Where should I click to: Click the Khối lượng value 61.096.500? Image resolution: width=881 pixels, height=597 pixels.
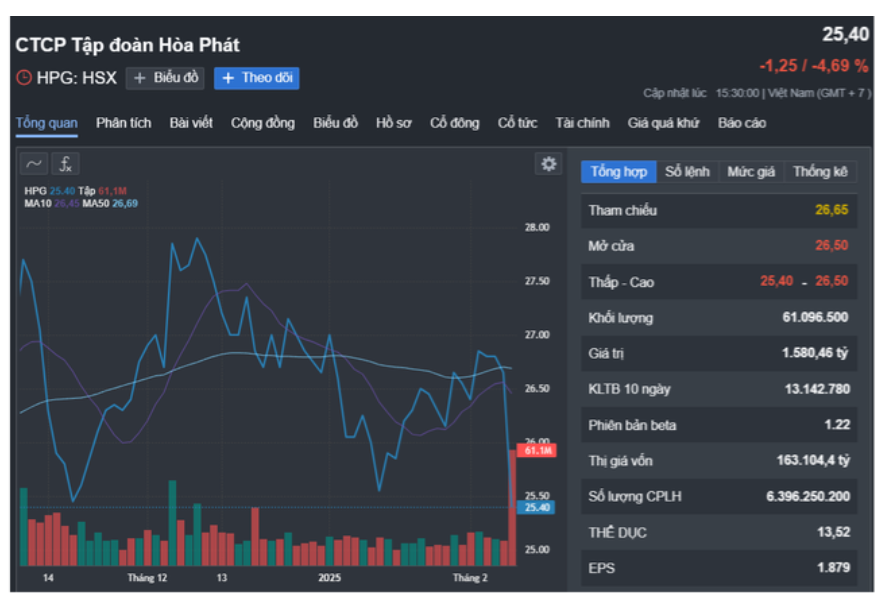pos(815,317)
